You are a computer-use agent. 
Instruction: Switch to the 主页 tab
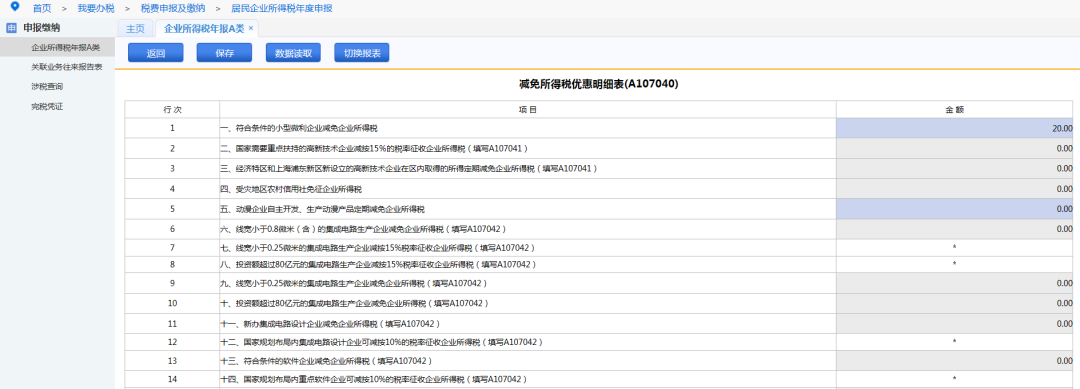136,28
